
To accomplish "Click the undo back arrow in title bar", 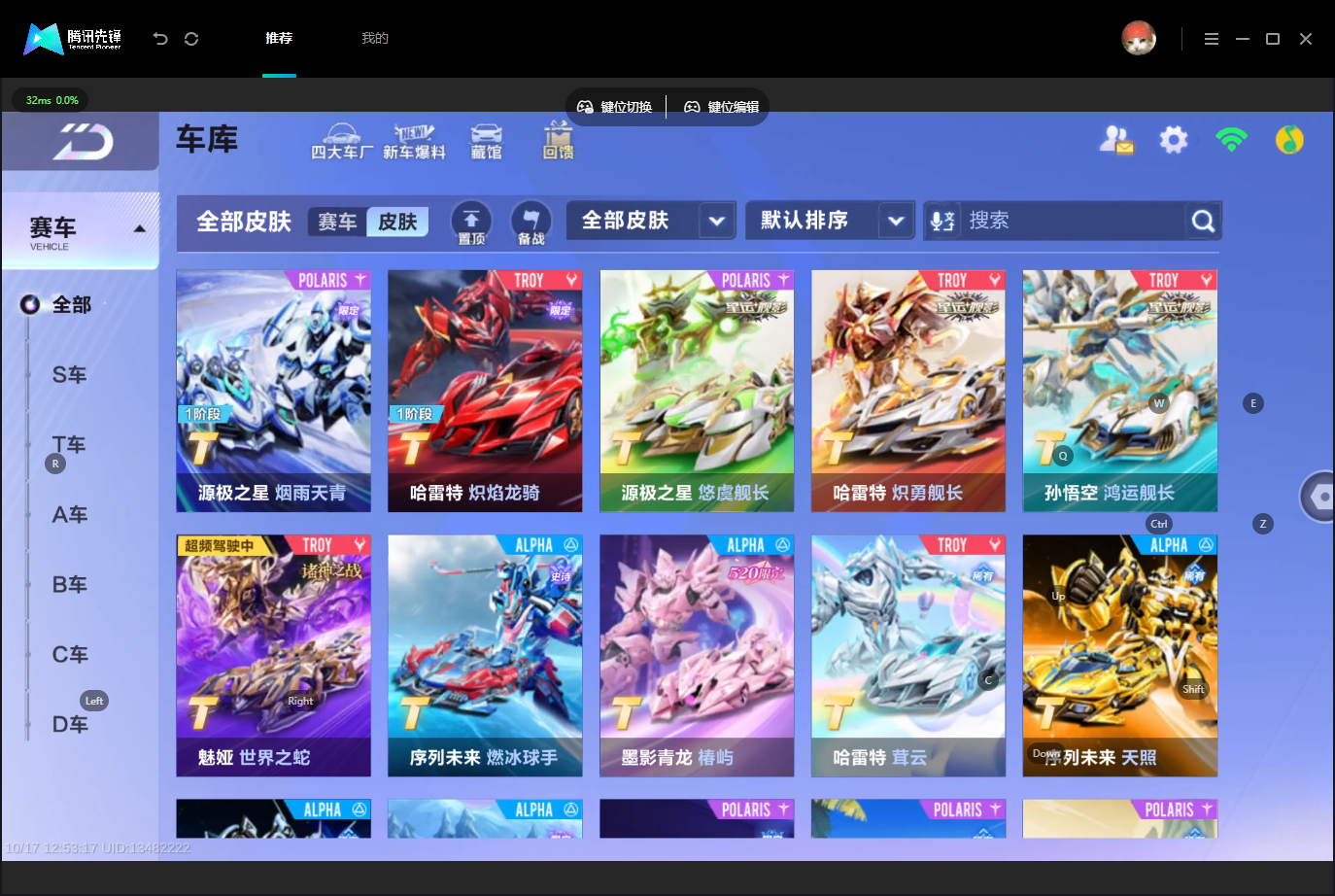I will coord(160,39).
